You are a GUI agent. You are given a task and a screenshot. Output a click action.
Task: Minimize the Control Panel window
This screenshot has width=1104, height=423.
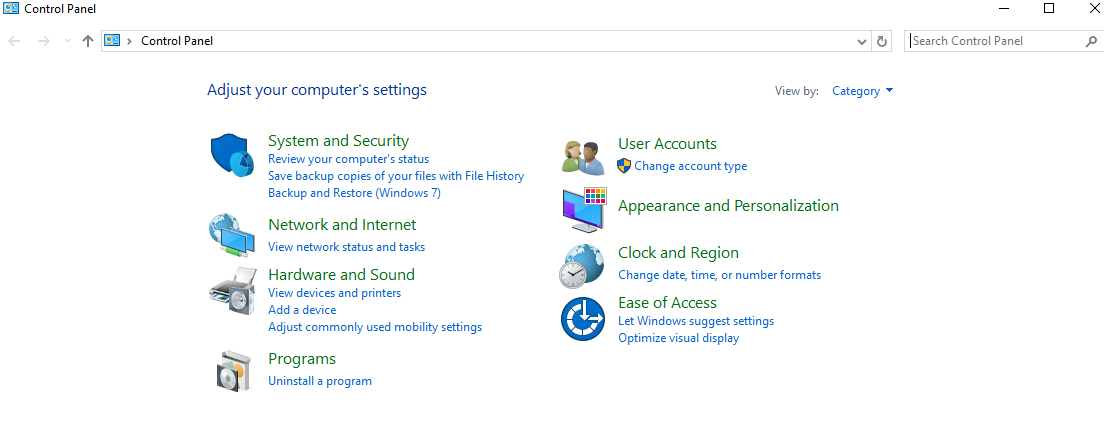1005,8
